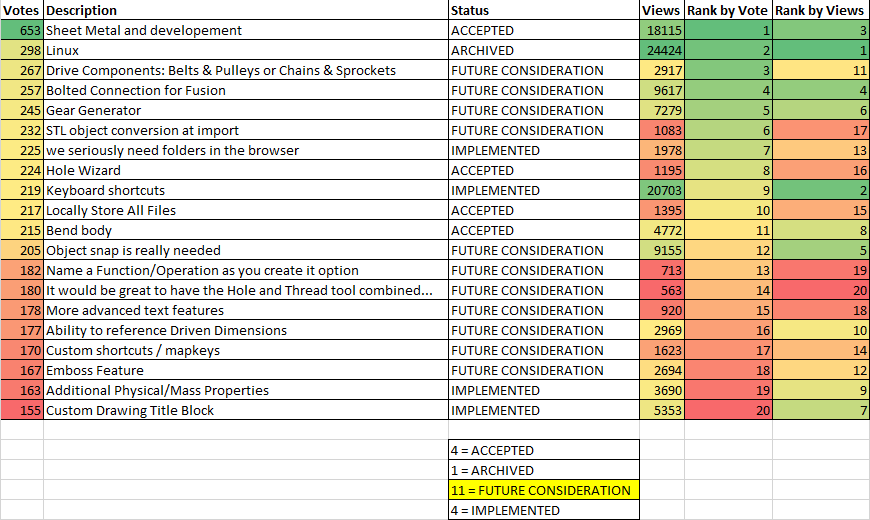Select FUTURE CONSIDERATION status of Gear Generator
The width and height of the screenshot is (870, 520).
pyautogui.click(x=544, y=110)
